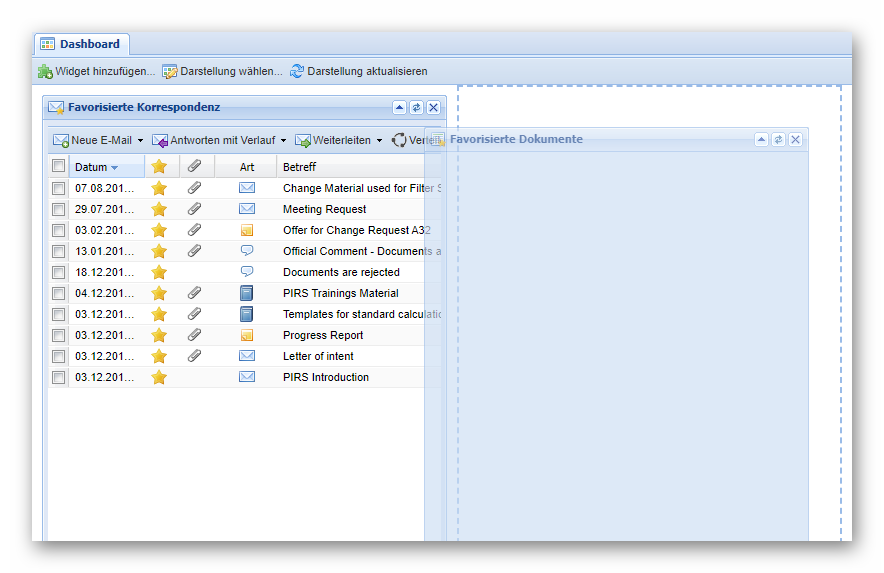Click comment bubble icon for Official Comment

point(247,250)
